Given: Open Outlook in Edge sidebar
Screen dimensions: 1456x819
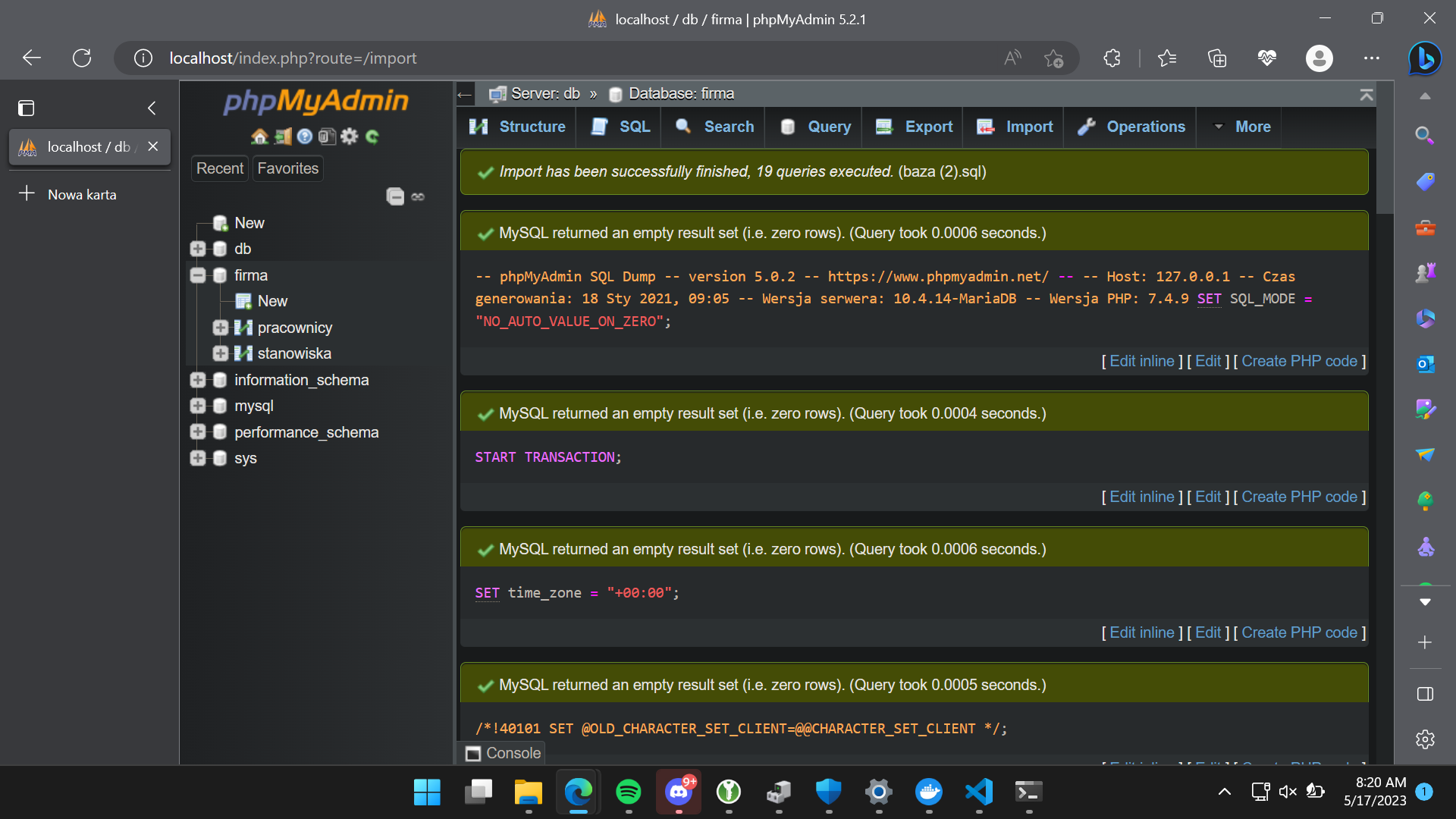Looking at the screenshot, I should pyautogui.click(x=1425, y=364).
